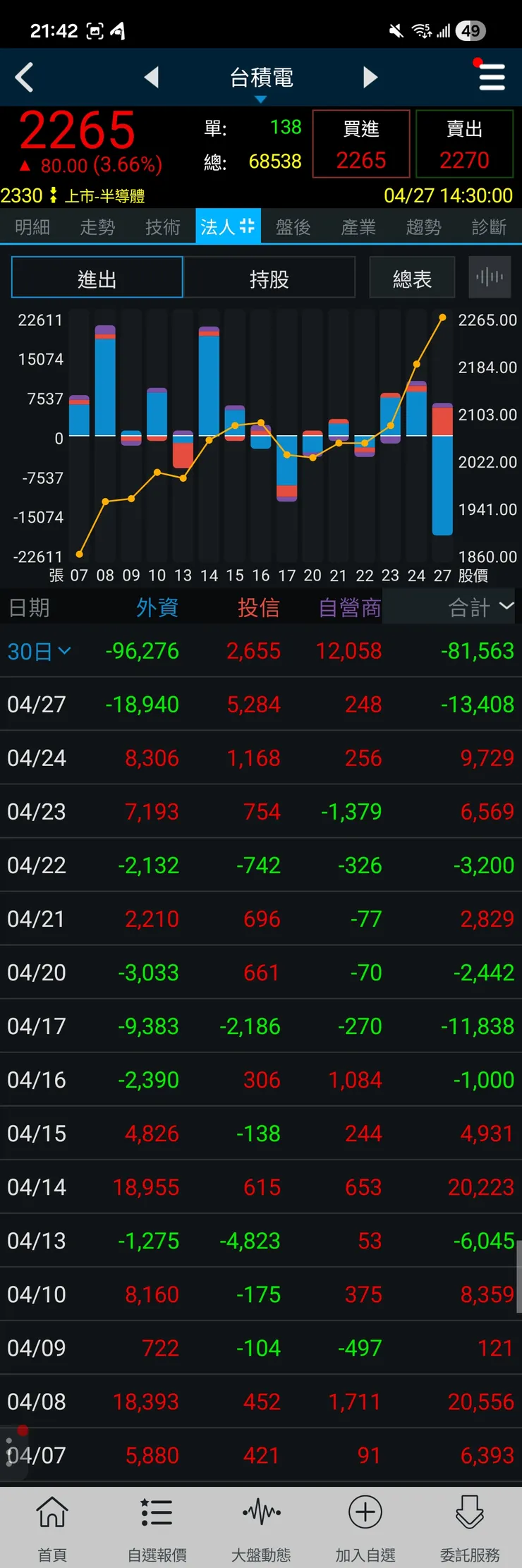
Task: Tap 外資 value -3,033 on 04/20
Action: click(148, 972)
